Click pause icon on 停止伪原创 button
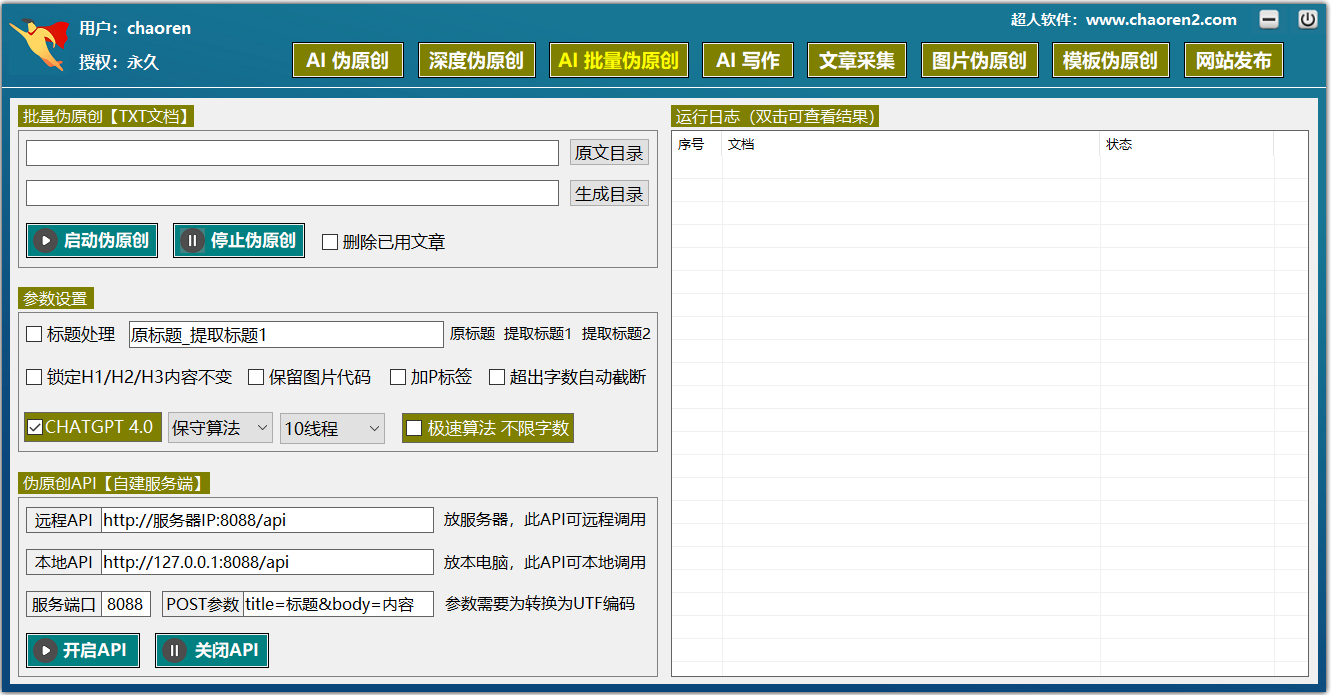The image size is (1331, 695). coord(192,241)
